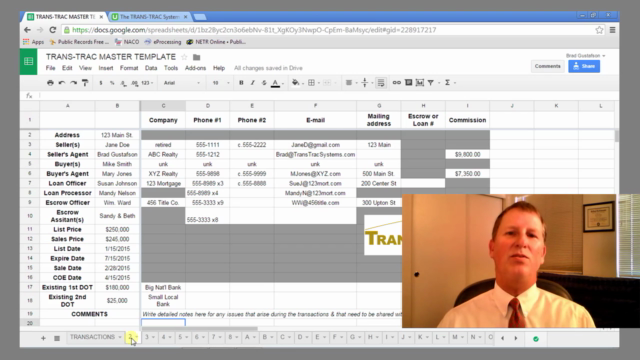Format selection as percent
Viewport: 640px width, 360px height.
(112, 83)
